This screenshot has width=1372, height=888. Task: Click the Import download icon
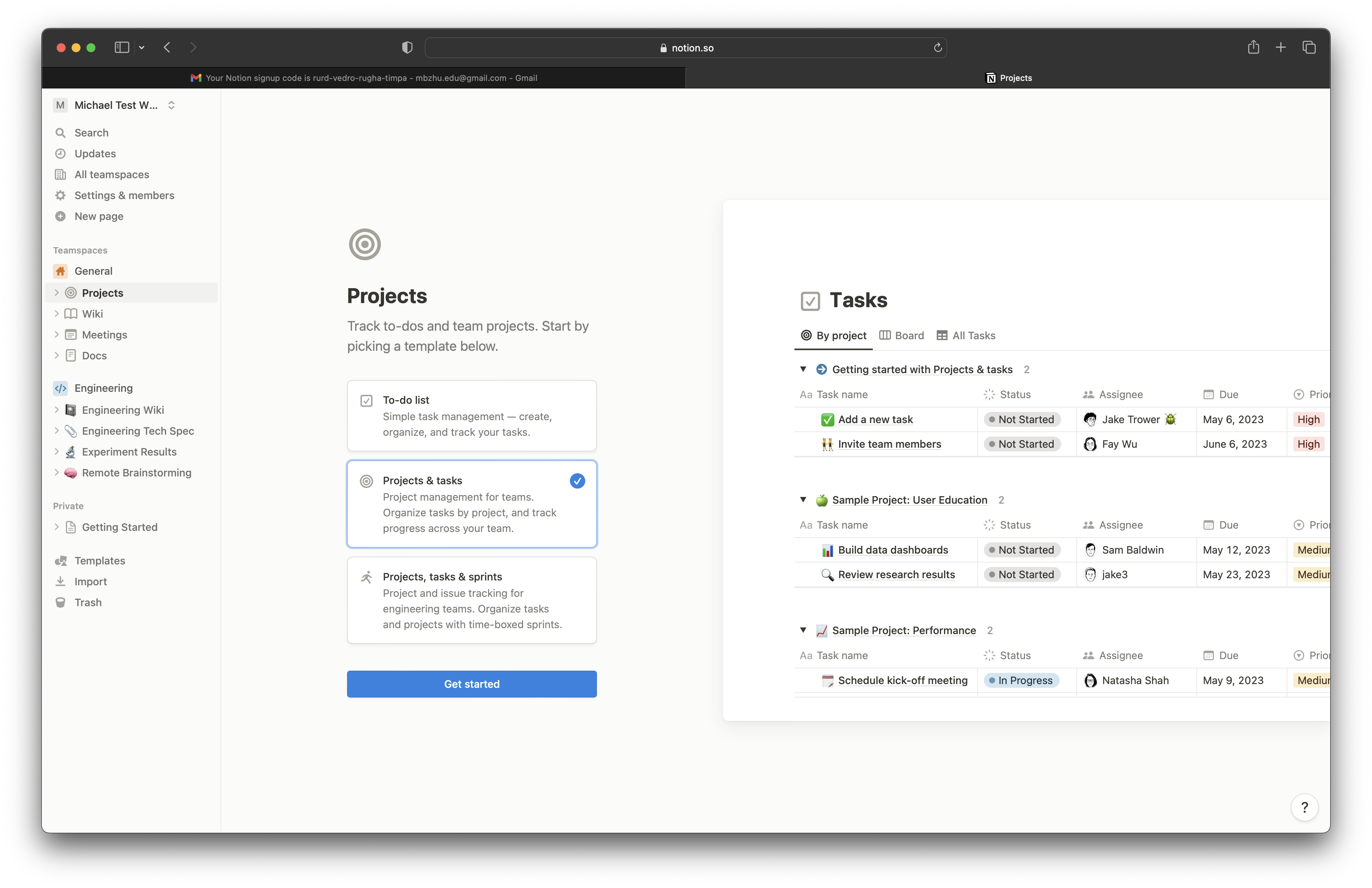click(x=60, y=582)
